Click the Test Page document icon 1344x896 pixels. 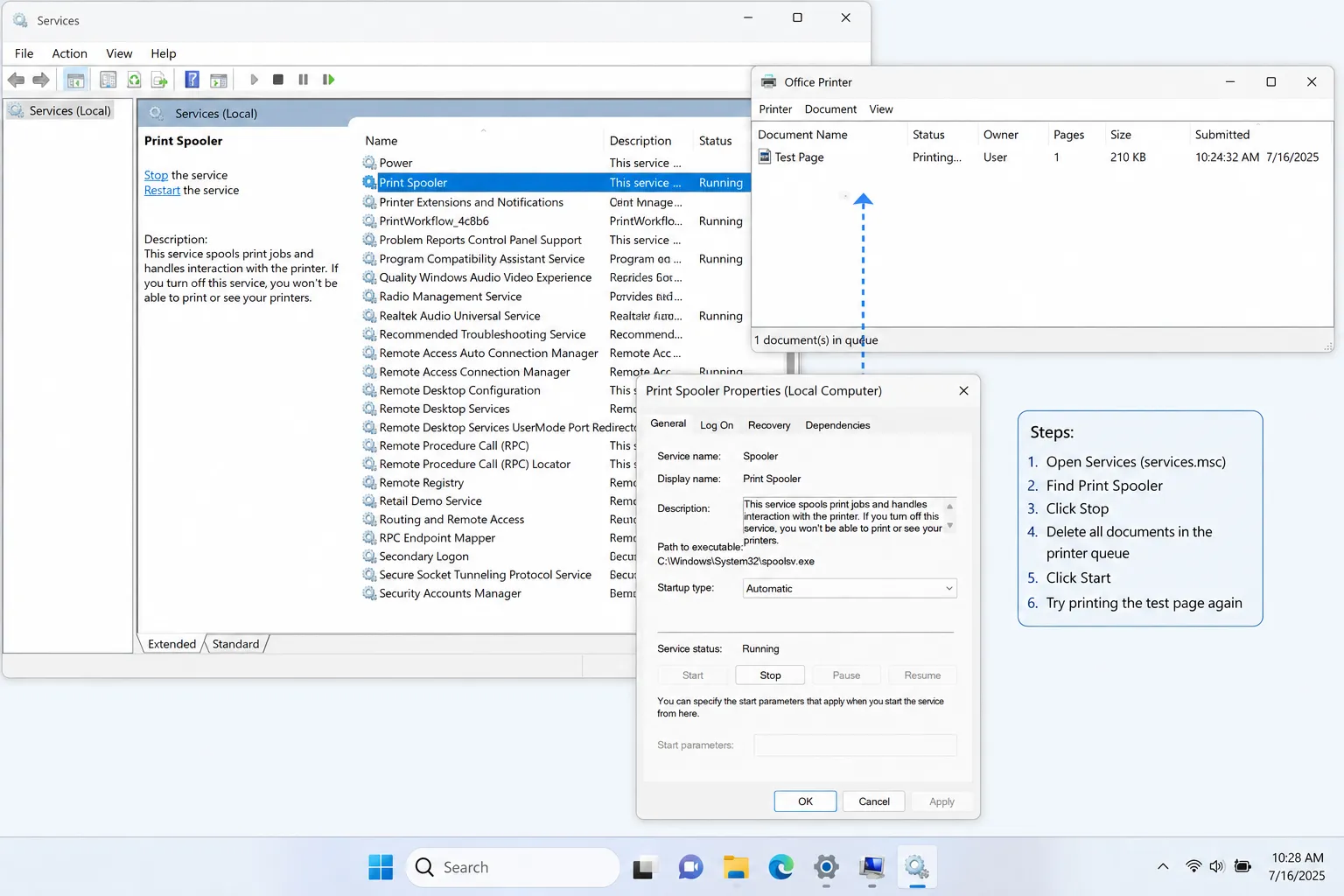765,157
